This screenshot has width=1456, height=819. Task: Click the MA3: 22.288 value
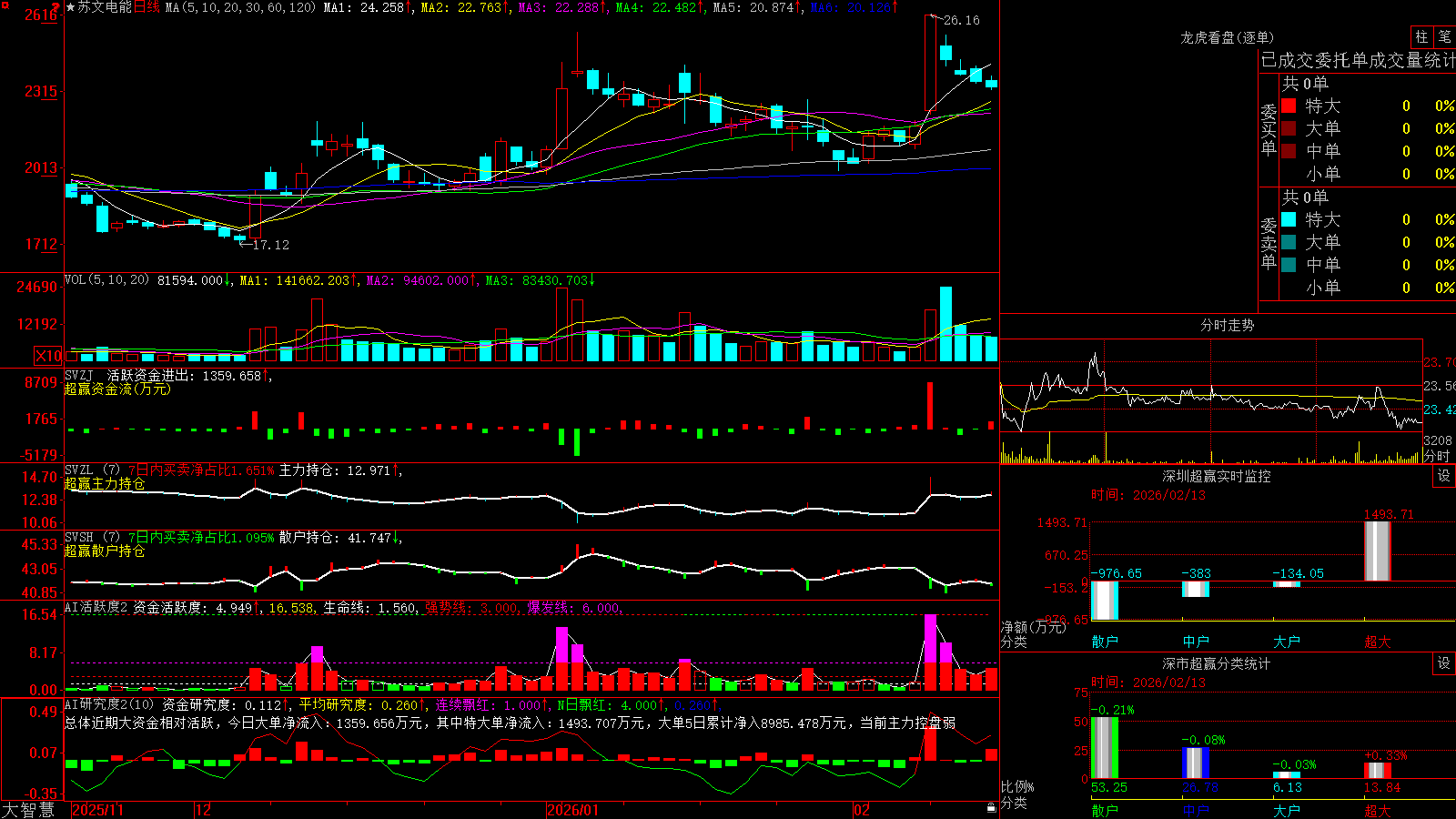click(563, 7)
